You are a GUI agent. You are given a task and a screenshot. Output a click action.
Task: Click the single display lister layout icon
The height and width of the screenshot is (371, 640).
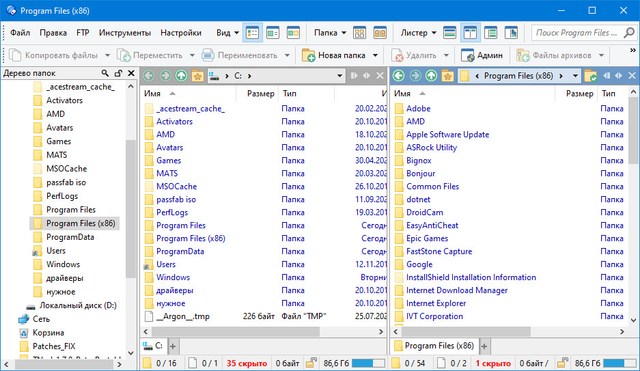(450, 33)
